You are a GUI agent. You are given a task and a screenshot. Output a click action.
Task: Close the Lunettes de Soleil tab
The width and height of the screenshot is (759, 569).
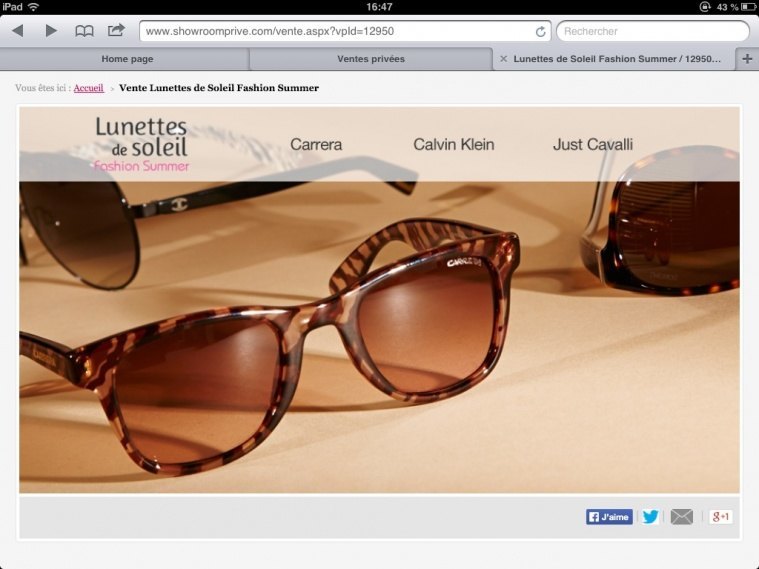(503, 59)
